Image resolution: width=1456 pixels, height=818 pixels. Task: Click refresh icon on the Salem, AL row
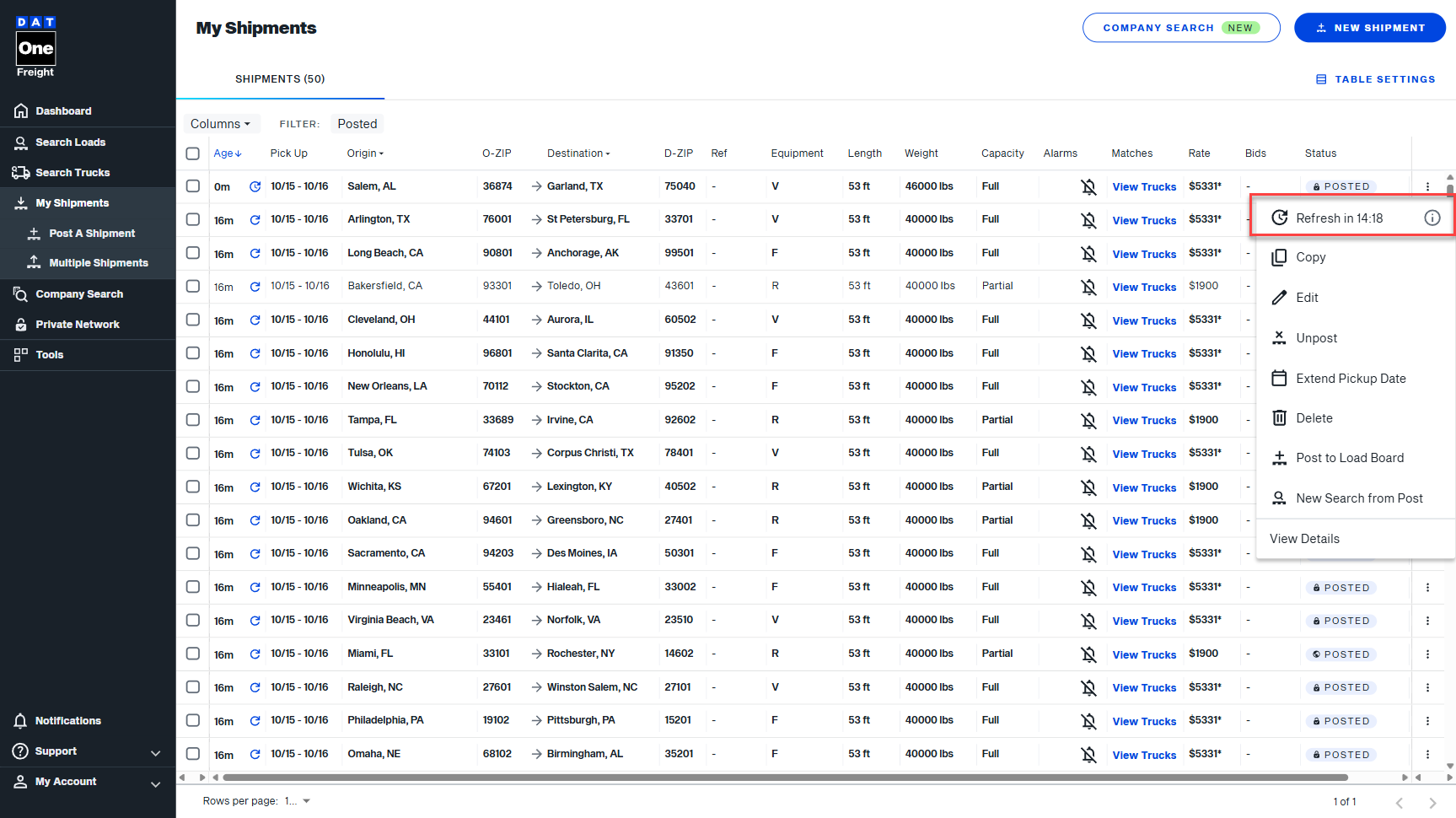tap(255, 186)
